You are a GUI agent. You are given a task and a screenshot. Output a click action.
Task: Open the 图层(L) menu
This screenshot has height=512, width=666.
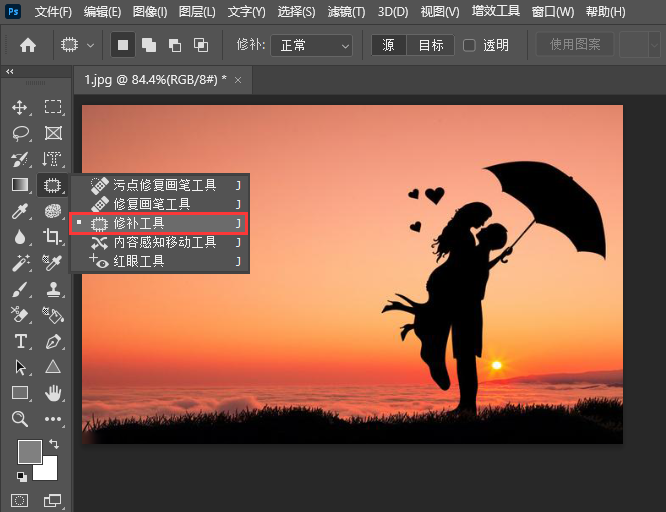197,12
